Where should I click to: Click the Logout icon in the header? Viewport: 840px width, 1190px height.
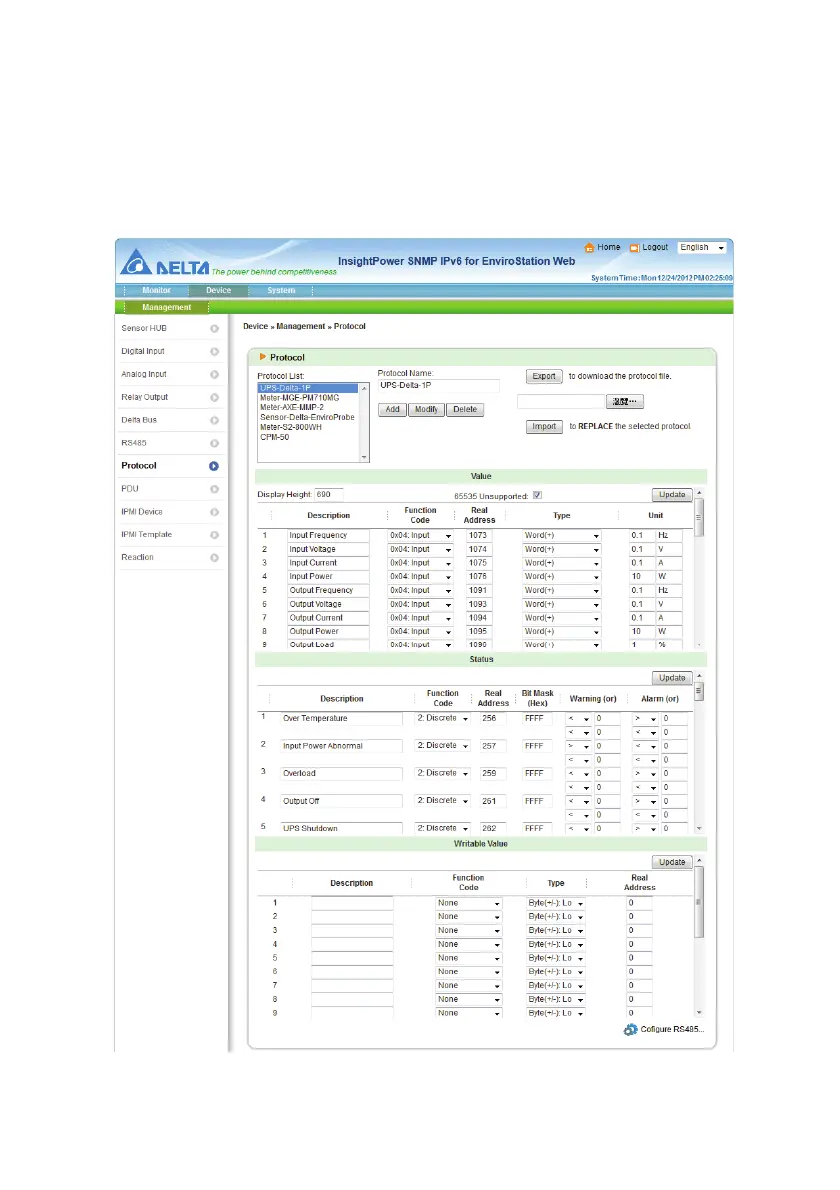pos(634,247)
